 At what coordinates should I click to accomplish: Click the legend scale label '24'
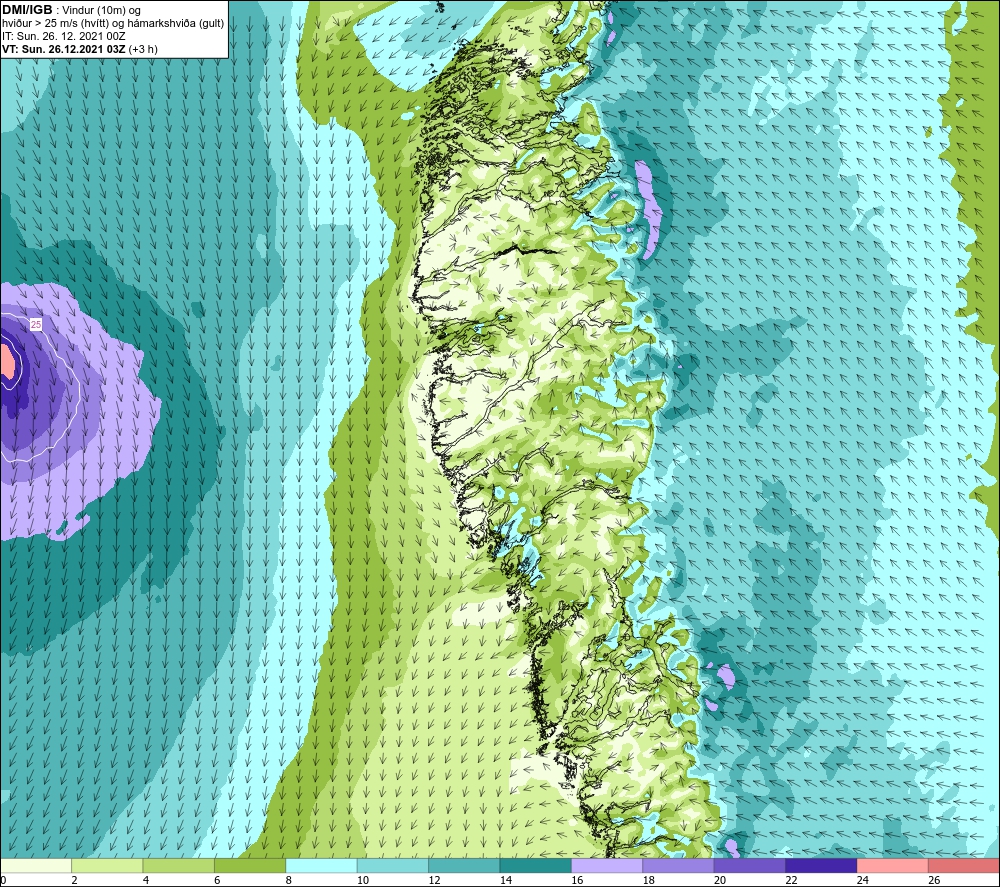click(x=863, y=880)
